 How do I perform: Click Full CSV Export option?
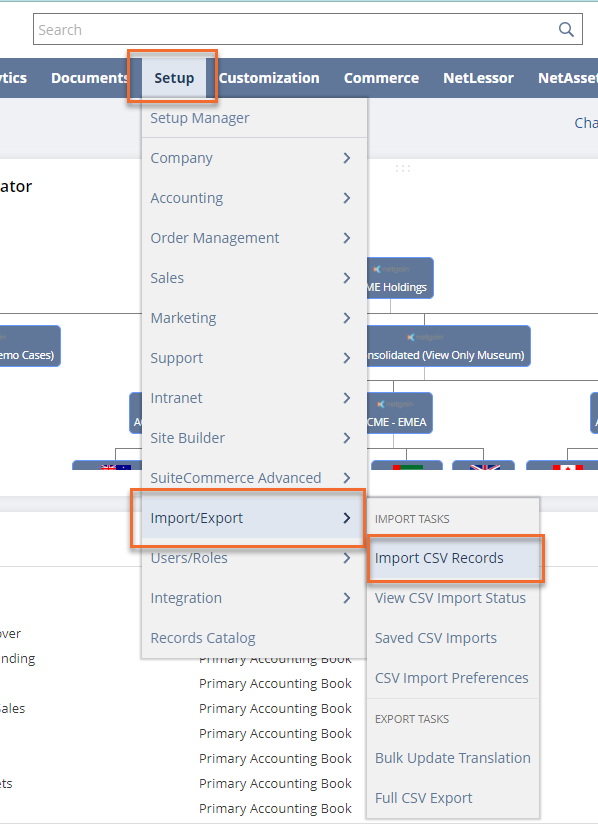point(423,798)
